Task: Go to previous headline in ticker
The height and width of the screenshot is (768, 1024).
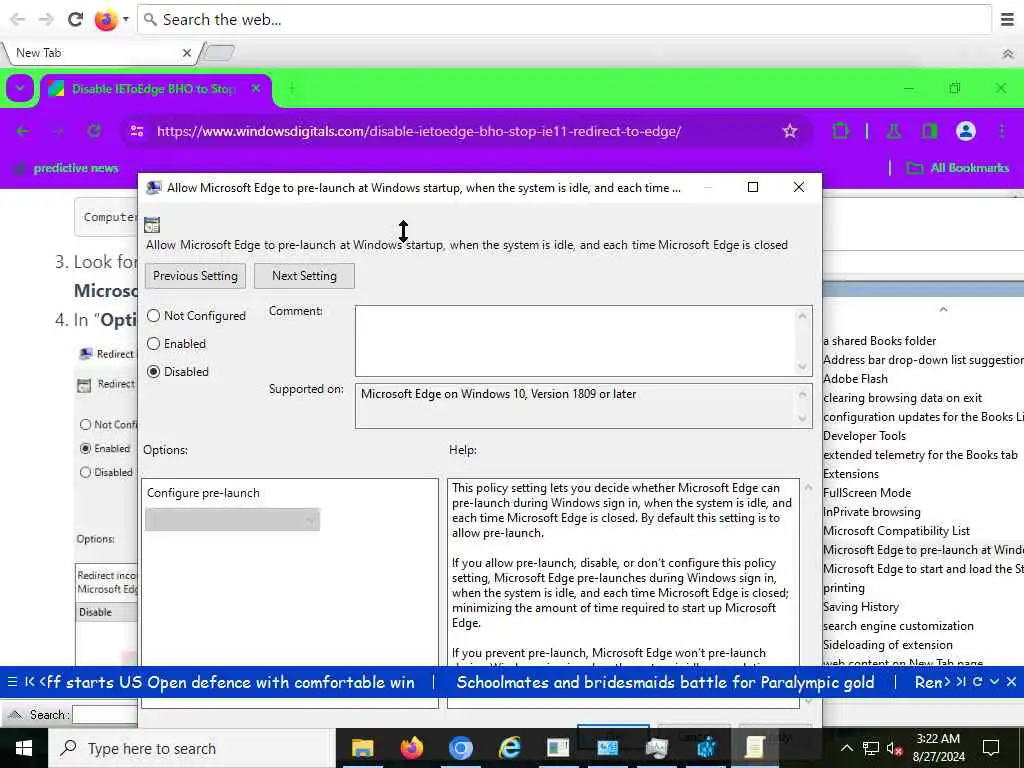Action: 29,682
